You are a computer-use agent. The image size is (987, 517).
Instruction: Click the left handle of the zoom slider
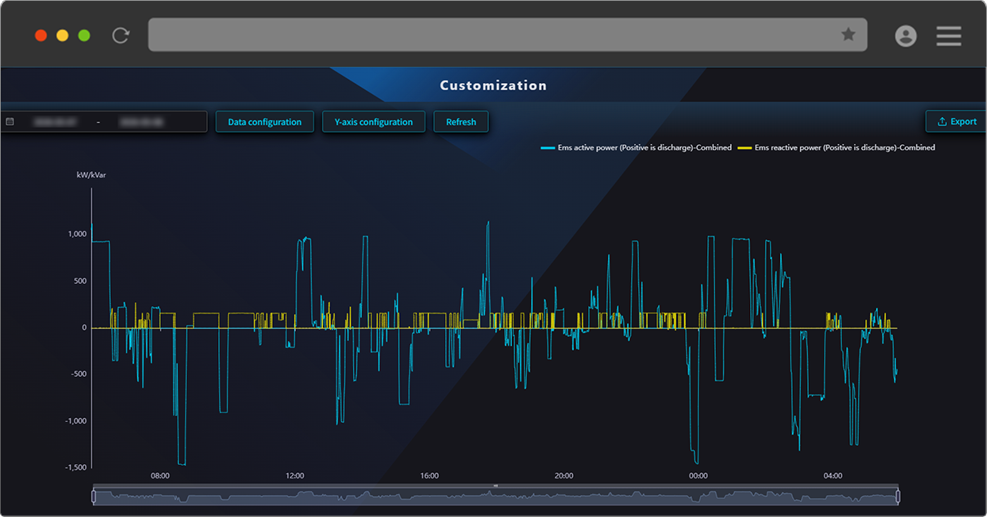[x=94, y=496]
